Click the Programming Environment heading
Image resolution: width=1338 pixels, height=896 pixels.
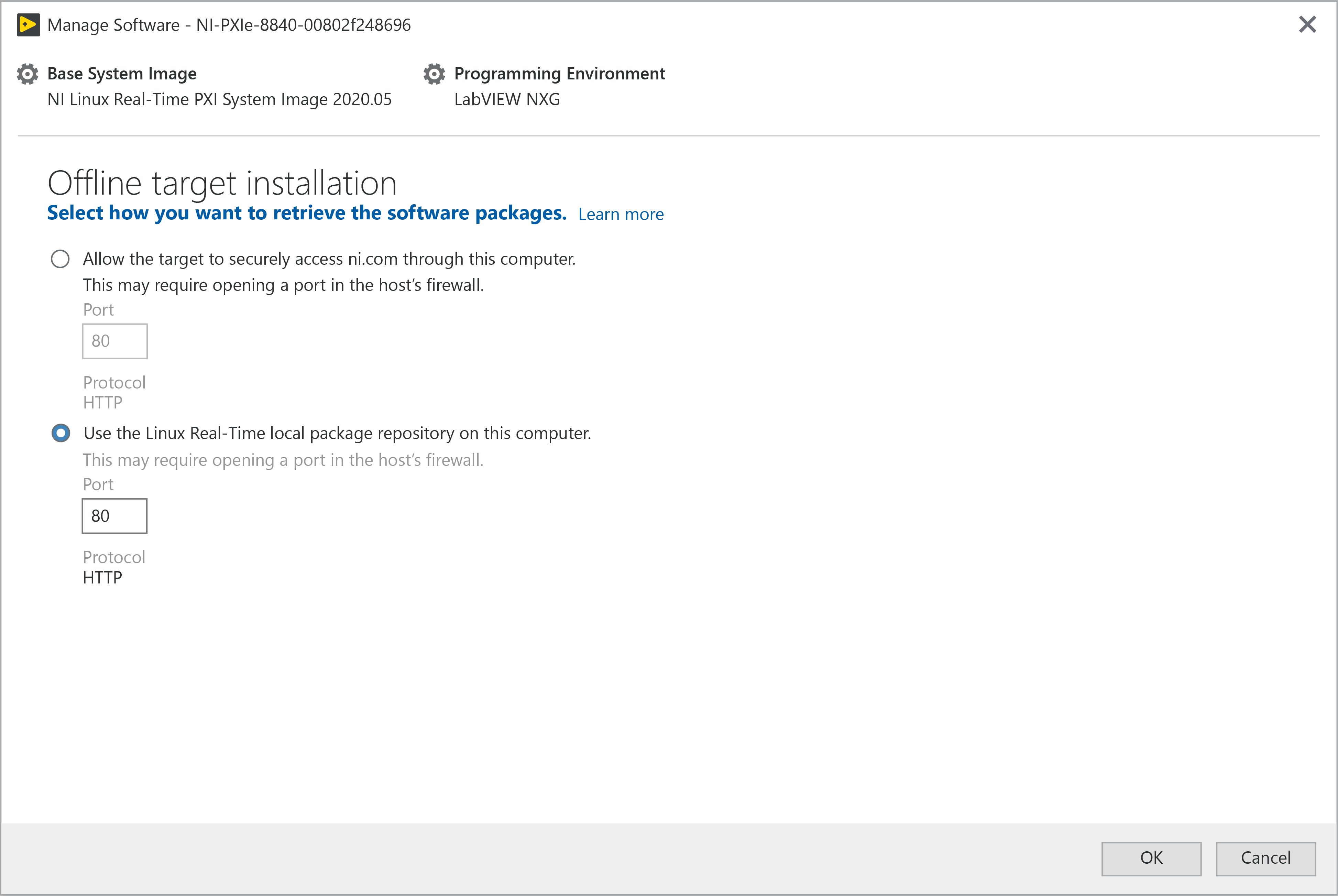click(x=559, y=74)
